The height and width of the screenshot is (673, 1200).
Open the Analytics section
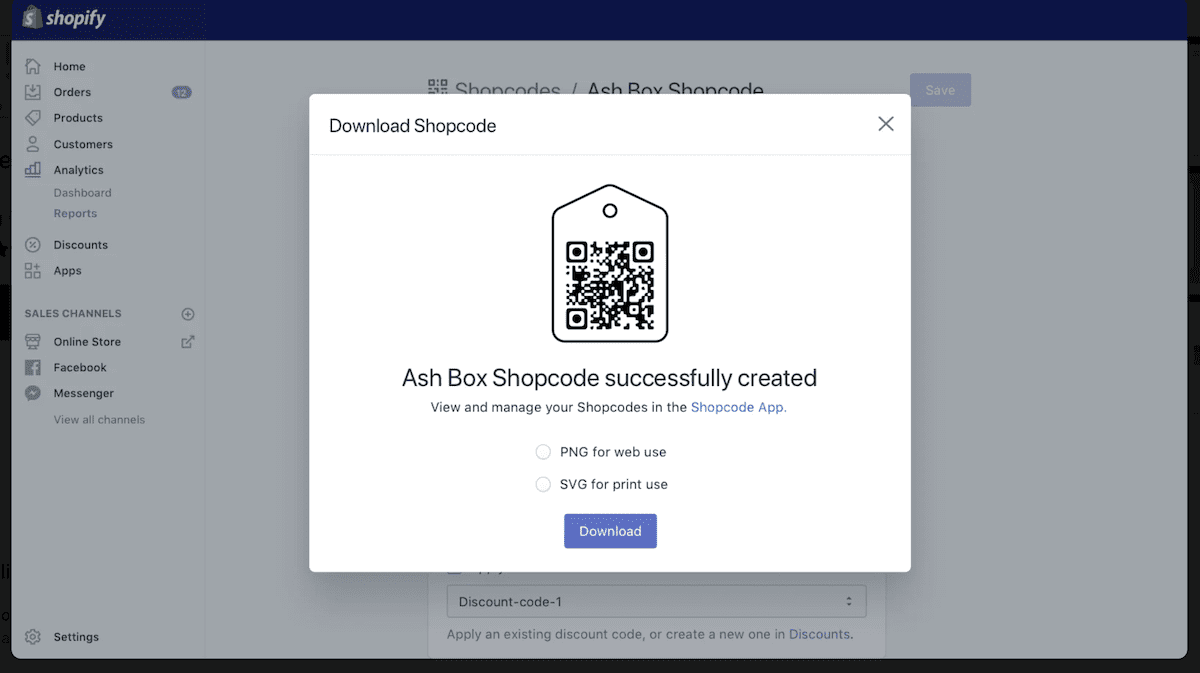click(x=77, y=169)
